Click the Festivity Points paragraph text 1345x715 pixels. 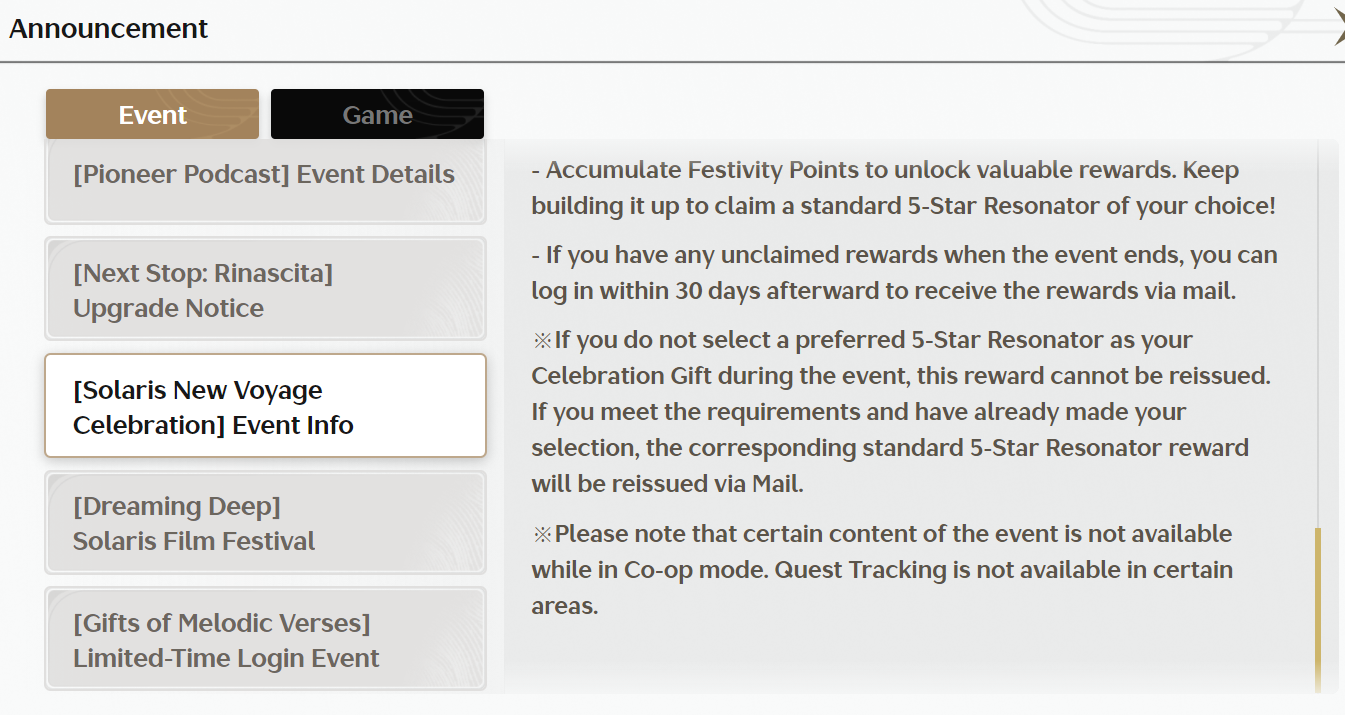[904, 188]
